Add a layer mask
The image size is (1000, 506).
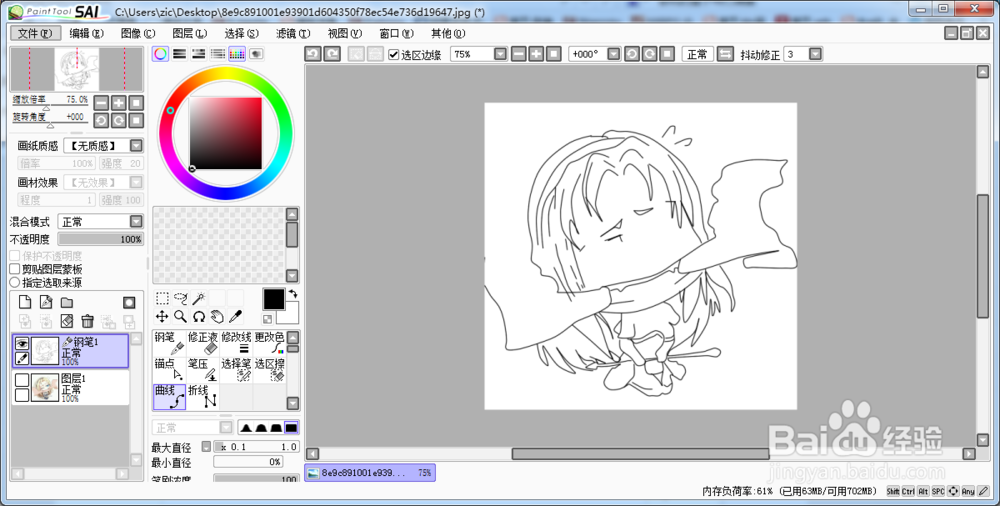(x=129, y=302)
